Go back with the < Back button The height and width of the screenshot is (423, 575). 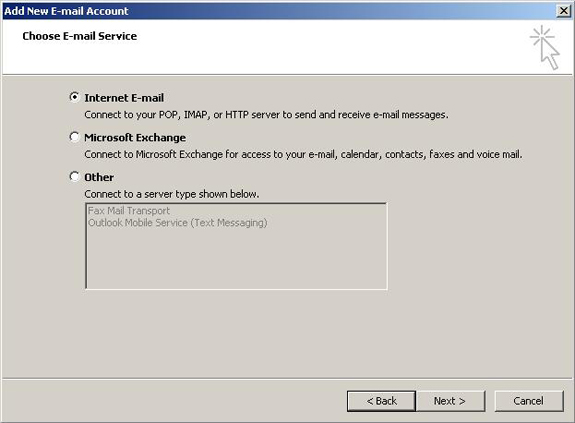(x=381, y=401)
